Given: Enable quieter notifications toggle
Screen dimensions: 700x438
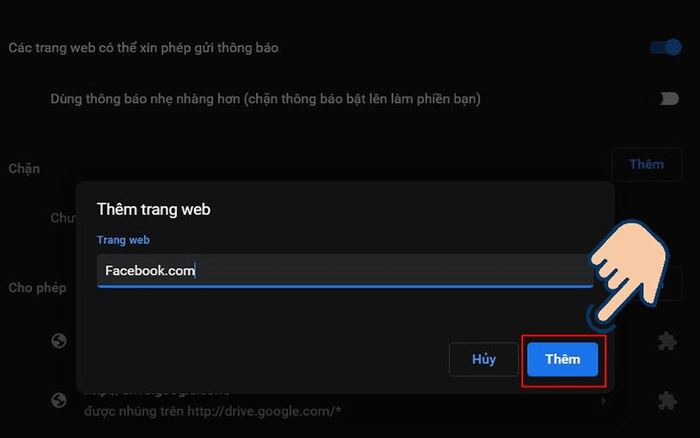Looking at the screenshot, I should [668, 99].
